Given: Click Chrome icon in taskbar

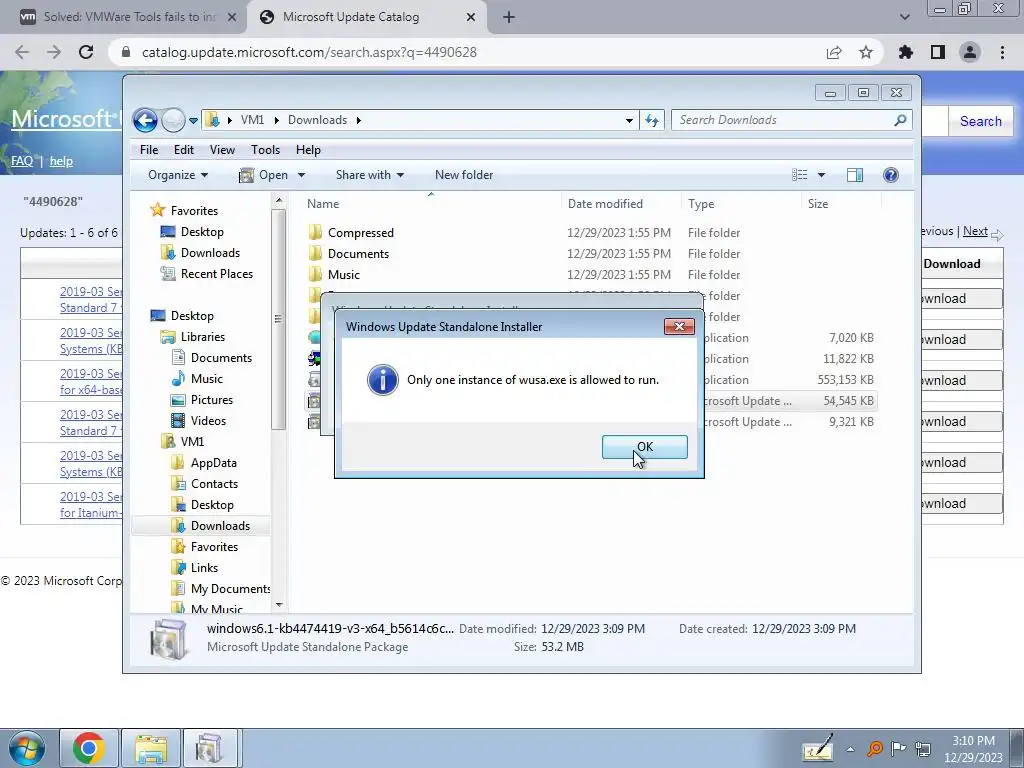Looking at the screenshot, I should pos(88,748).
